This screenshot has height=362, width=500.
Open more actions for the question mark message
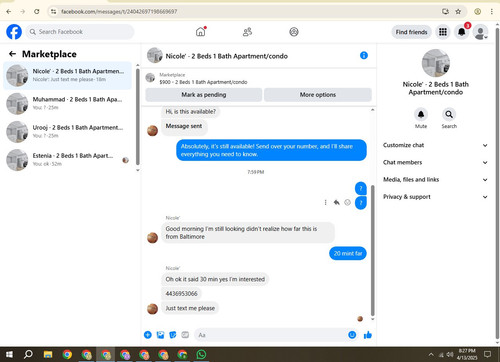click(x=325, y=202)
